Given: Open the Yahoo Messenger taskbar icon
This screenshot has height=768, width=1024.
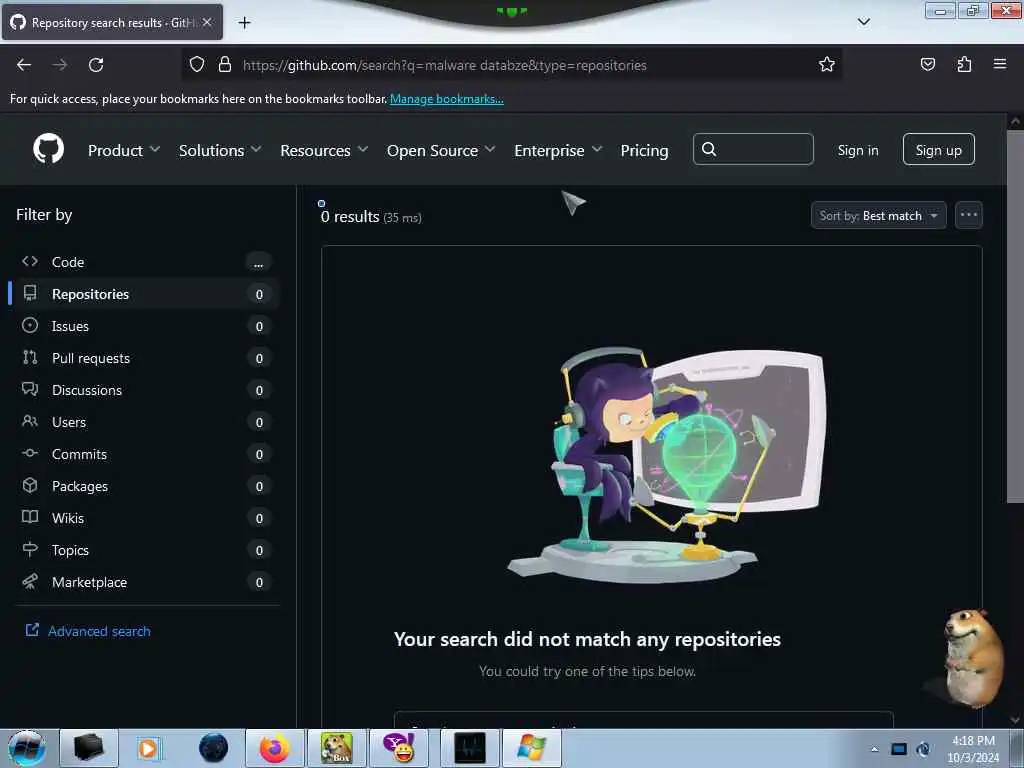Looking at the screenshot, I should pos(399,748).
